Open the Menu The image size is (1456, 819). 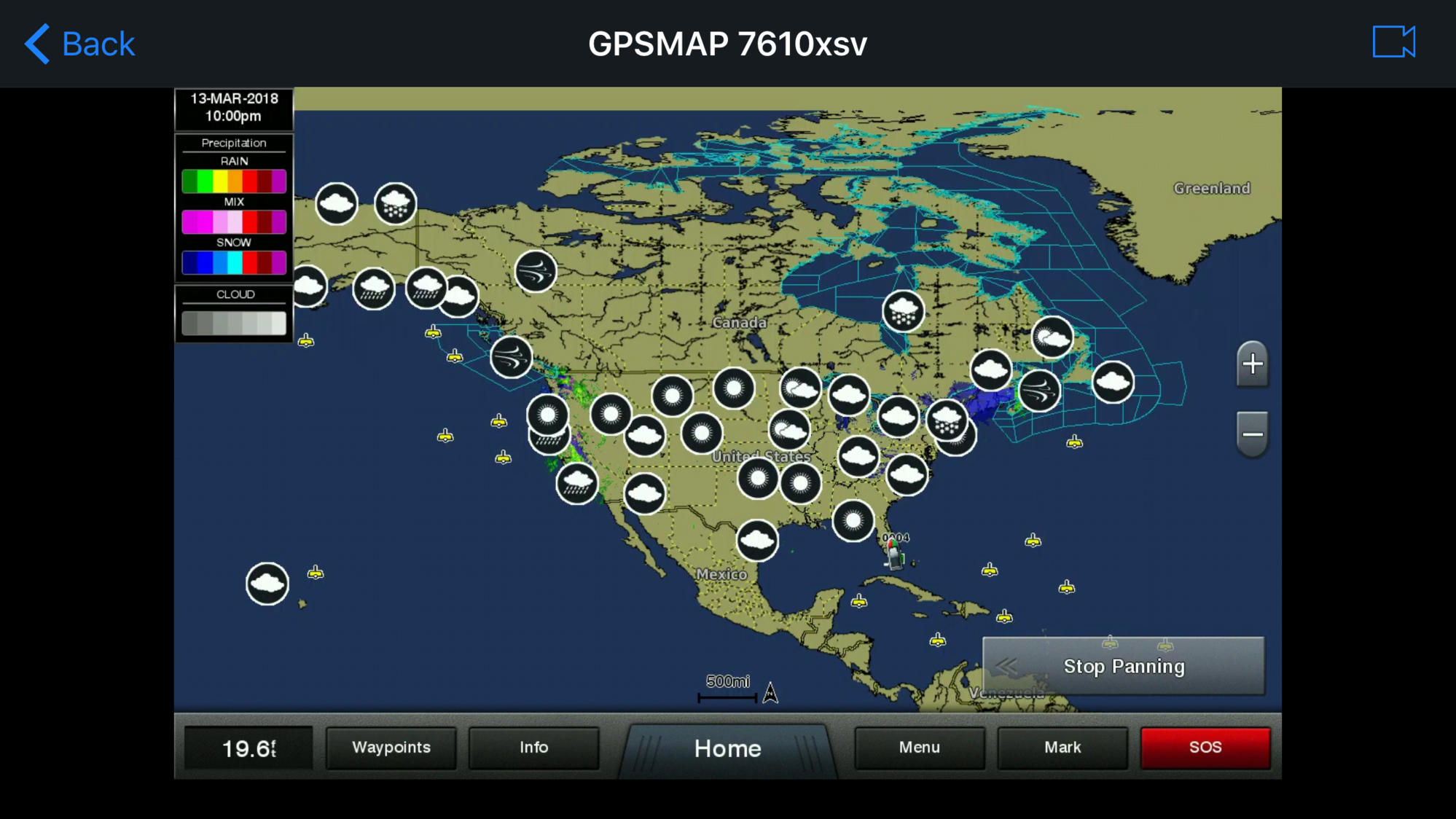coord(919,747)
